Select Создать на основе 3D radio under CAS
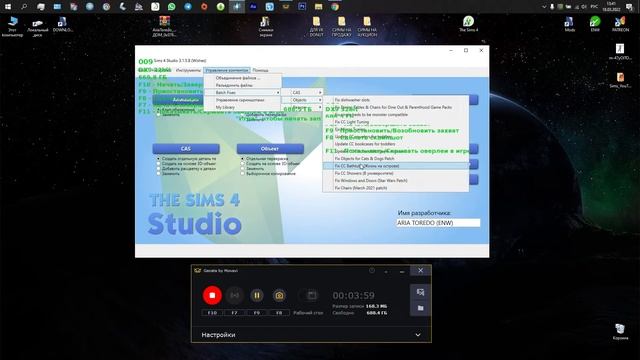The width and height of the screenshot is (640, 360). click(159, 164)
